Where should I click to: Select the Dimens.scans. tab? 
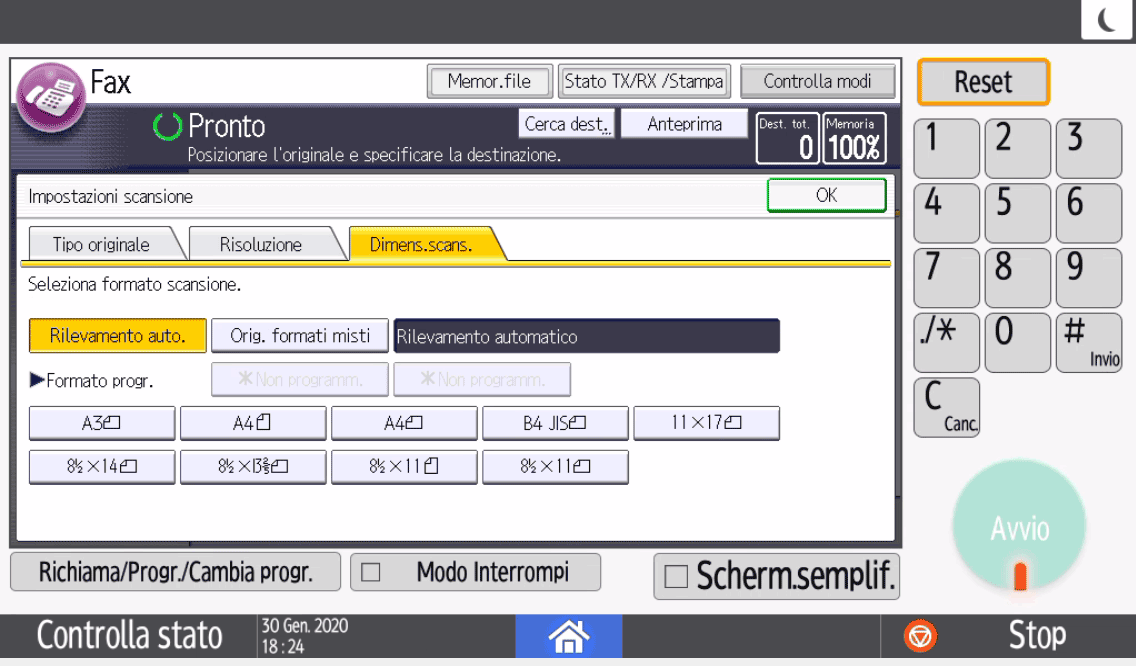(x=422, y=244)
